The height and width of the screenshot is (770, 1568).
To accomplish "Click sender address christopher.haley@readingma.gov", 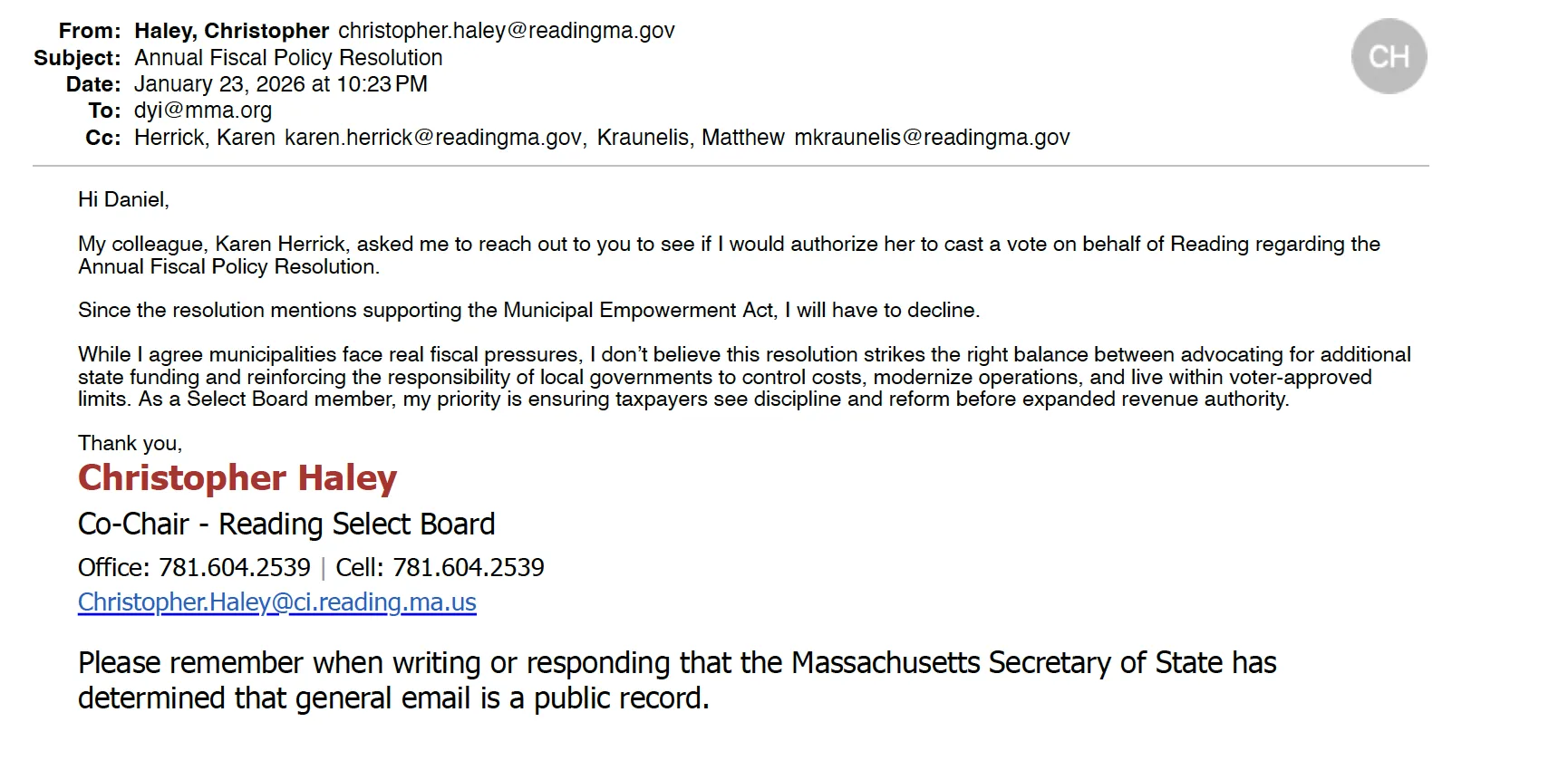I will click(506, 31).
